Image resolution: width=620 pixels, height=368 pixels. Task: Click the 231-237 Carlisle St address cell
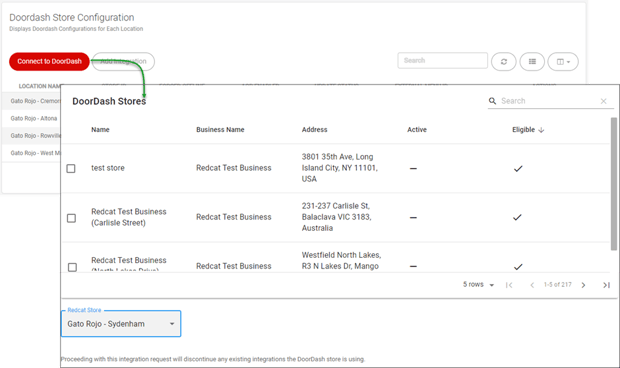coord(336,217)
